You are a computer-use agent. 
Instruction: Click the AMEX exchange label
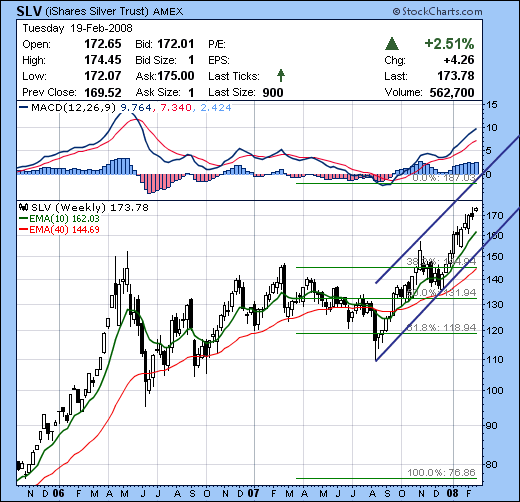[168, 12]
